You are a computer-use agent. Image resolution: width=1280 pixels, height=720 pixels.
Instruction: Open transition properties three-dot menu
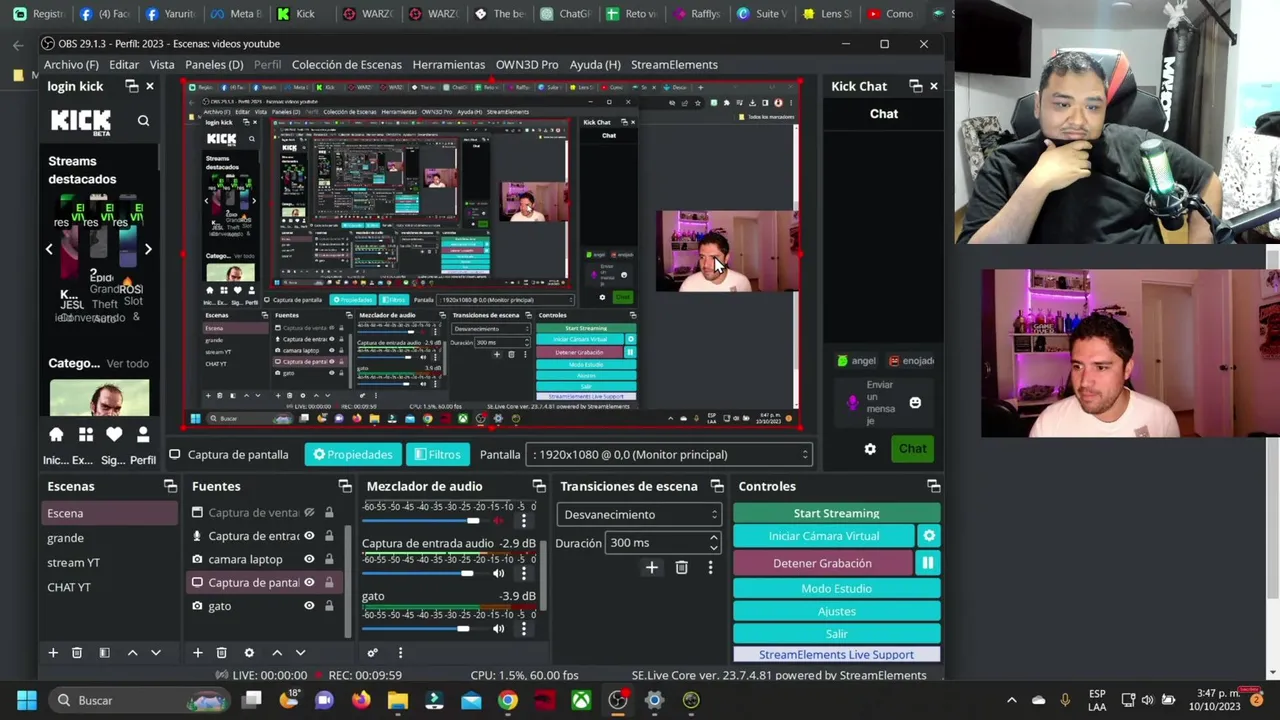pyautogui.click(x=710, y=568)
